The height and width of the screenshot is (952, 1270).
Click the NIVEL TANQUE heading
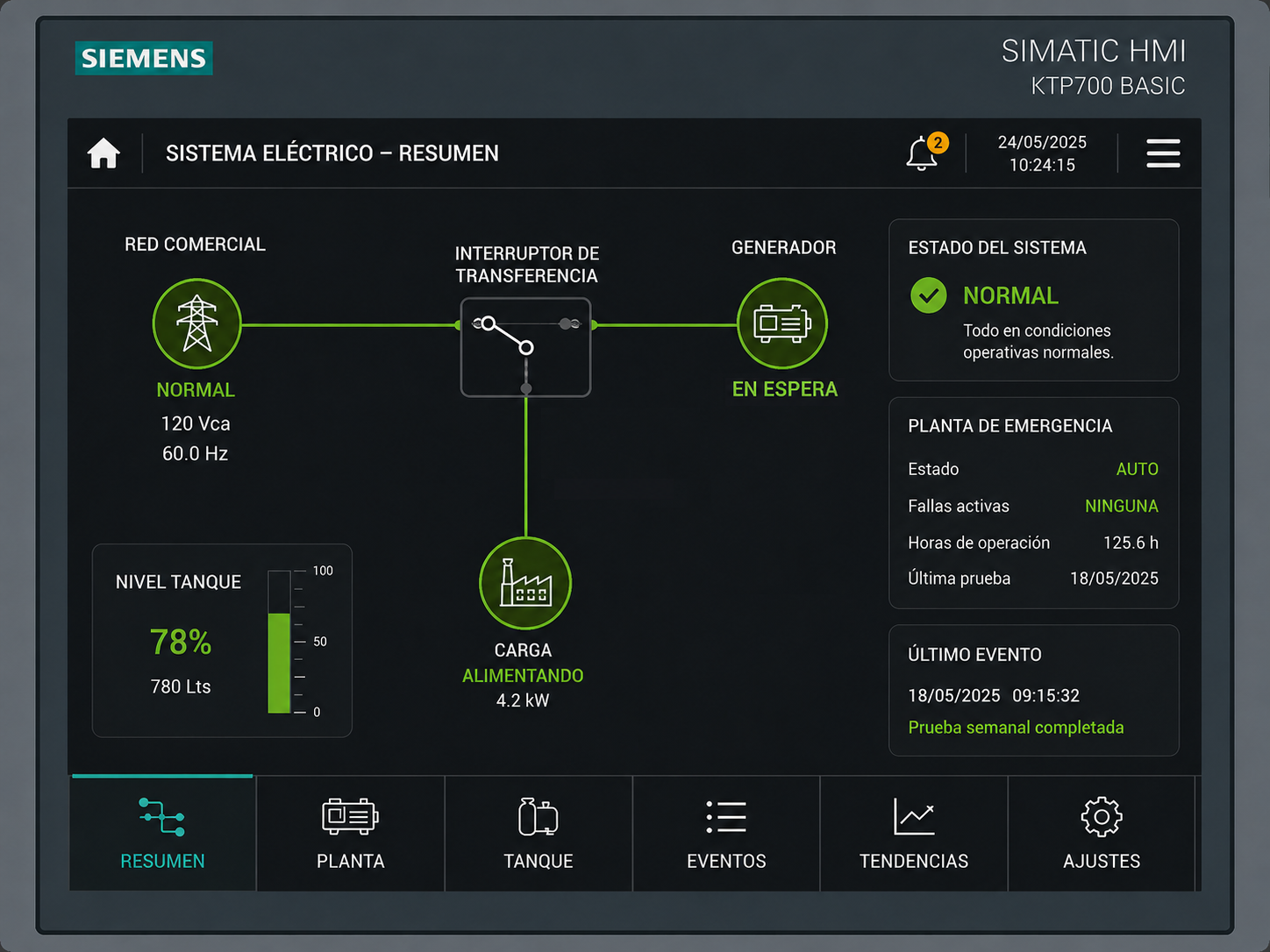pyautogui.click(x=178, y=582)
